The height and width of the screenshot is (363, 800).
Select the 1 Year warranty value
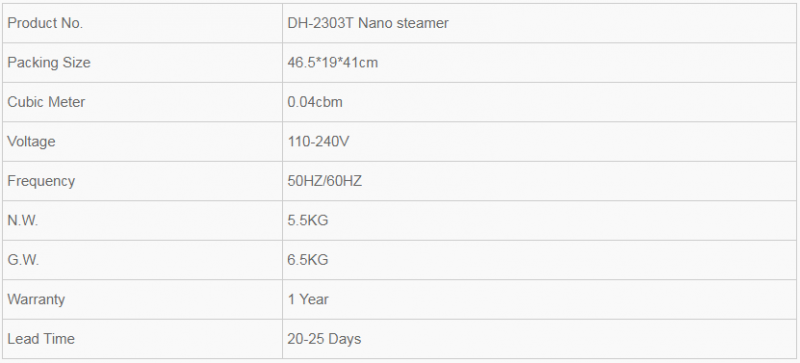pos(308,299)
